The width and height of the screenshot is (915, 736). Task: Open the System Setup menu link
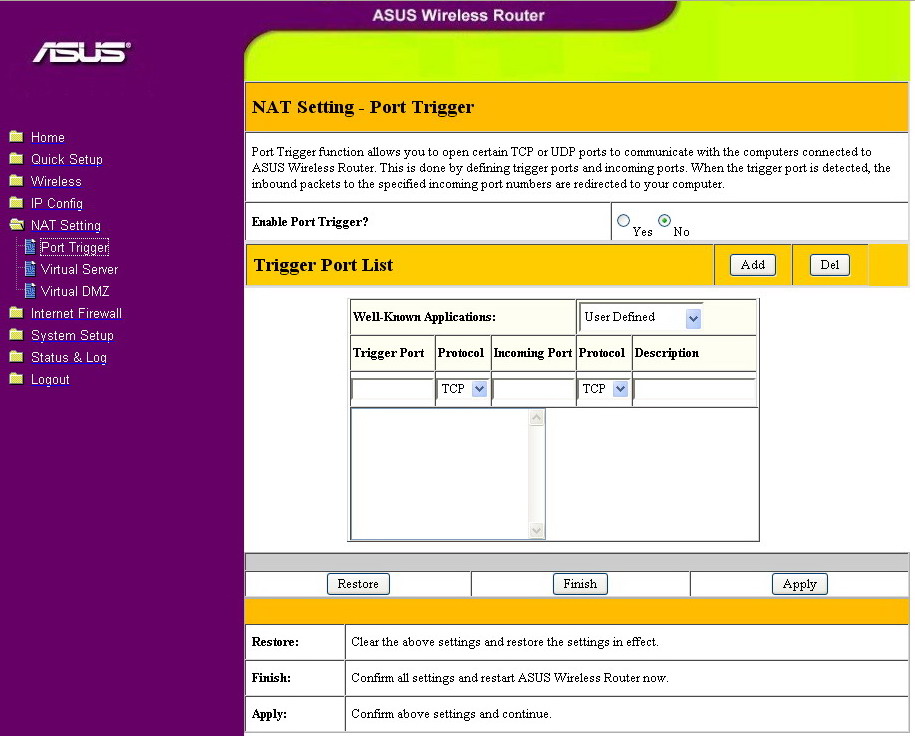pyautogui.click(x=72, y=336)
